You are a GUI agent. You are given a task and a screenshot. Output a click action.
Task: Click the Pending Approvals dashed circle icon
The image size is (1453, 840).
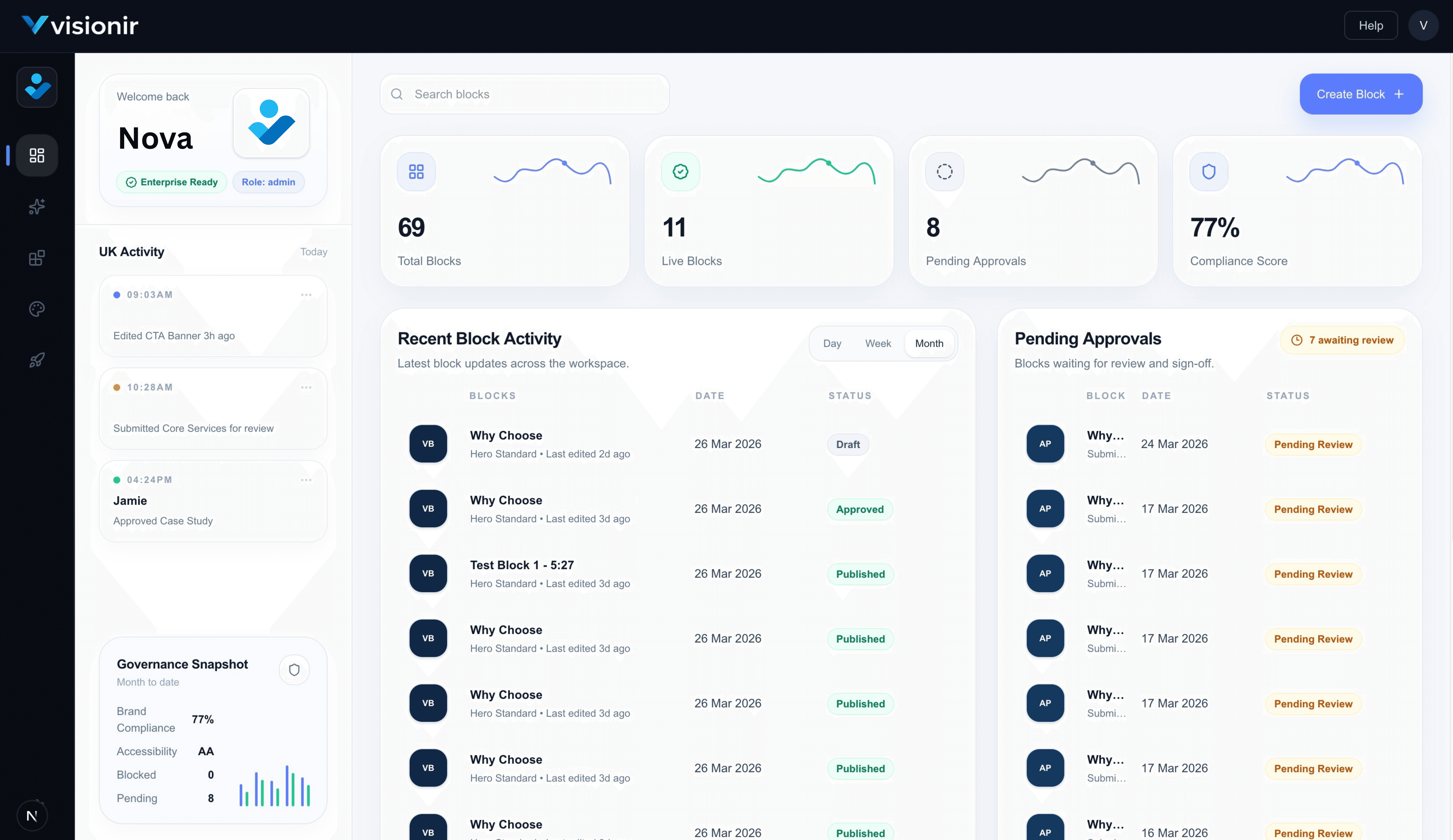[x=944, y=171]
